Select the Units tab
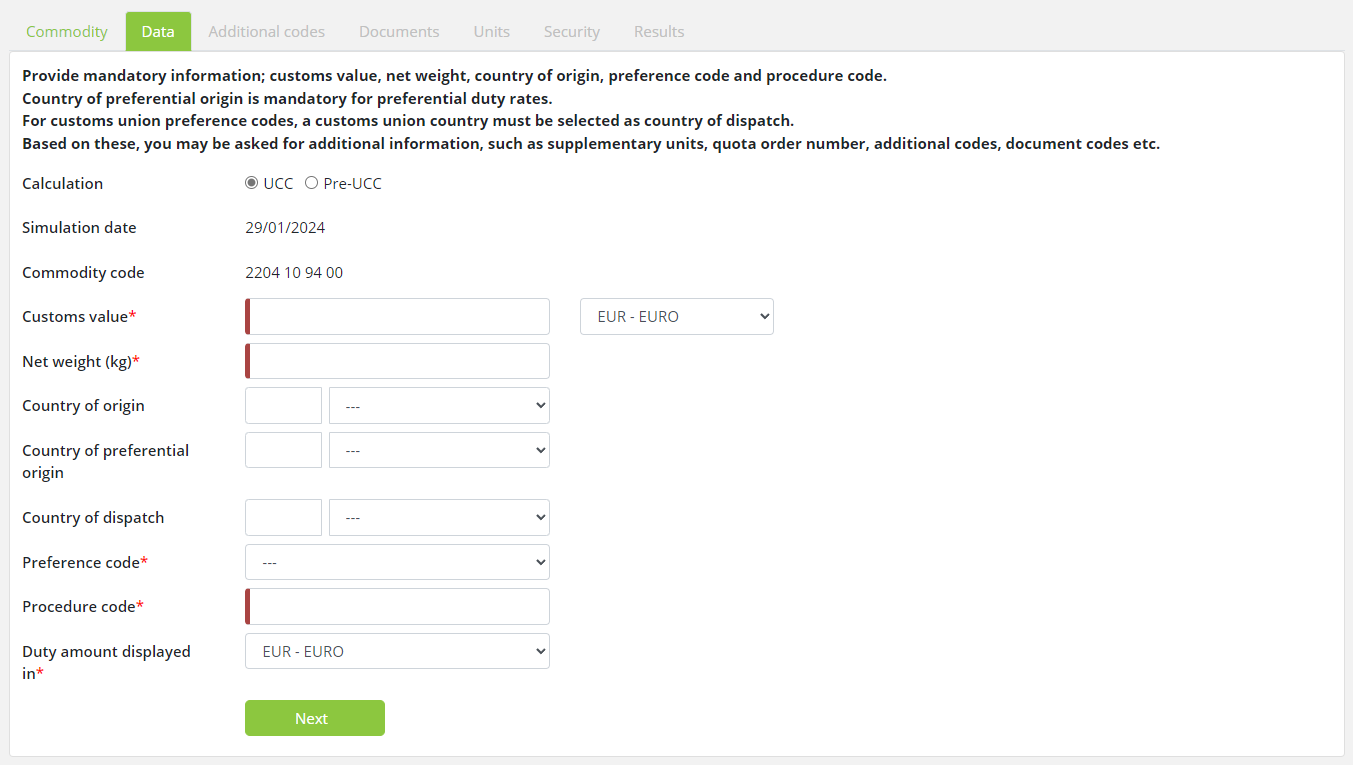 (x=491, y=31)
